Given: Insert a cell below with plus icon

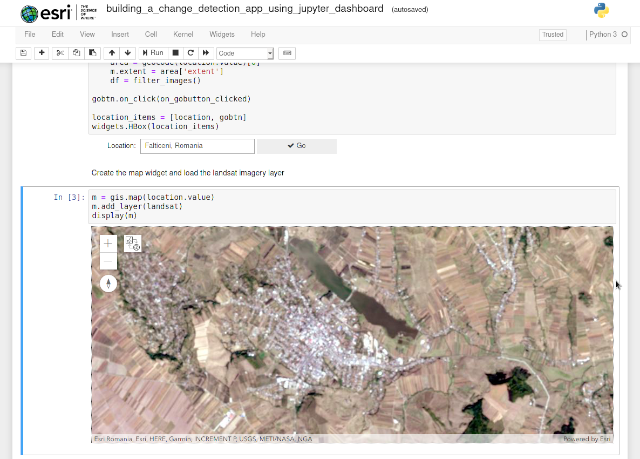Looking at the screenshot, I should (42, 53).
